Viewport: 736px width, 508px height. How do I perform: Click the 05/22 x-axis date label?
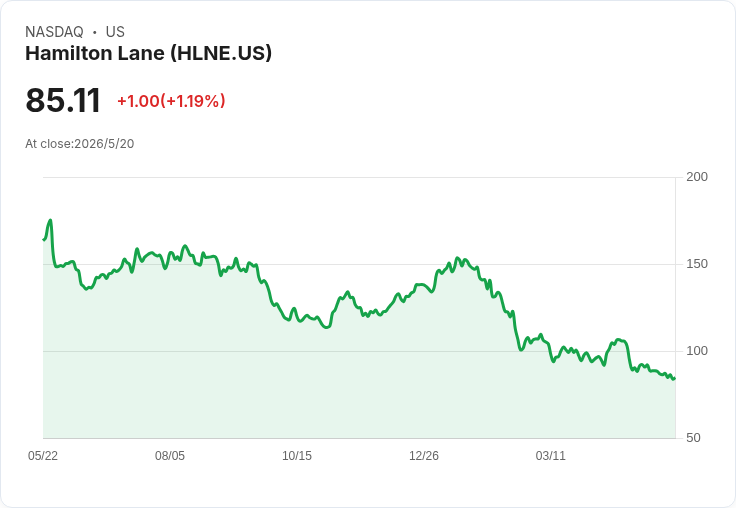point(43,455)
